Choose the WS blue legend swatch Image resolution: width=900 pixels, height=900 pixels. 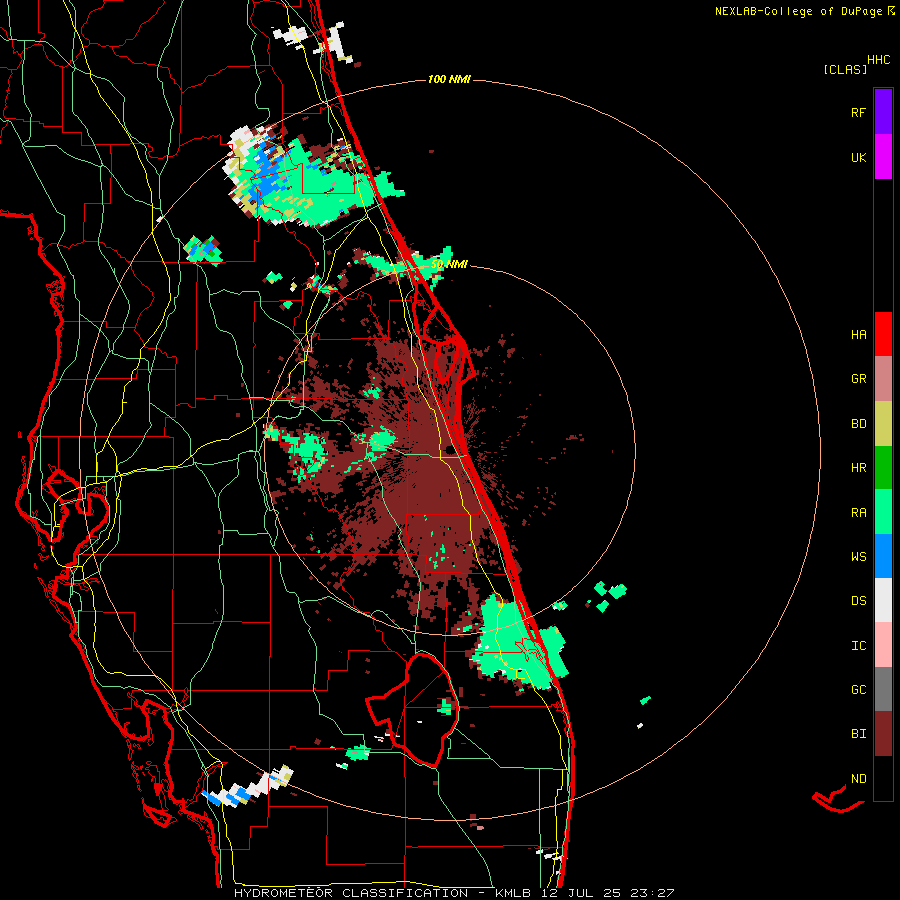(x=883, y=556)
